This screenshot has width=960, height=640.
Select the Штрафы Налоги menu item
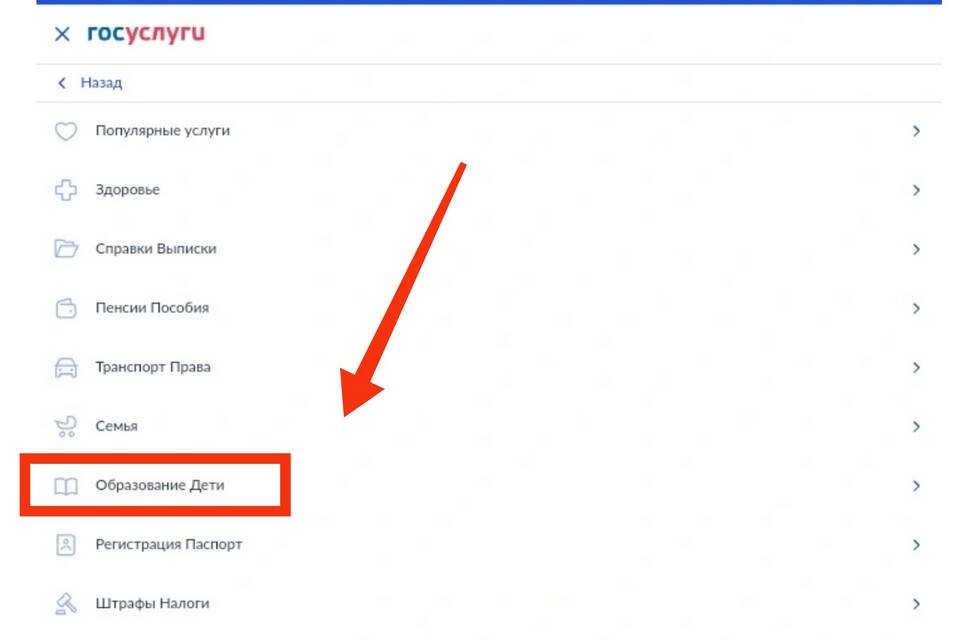coord(489,604)
